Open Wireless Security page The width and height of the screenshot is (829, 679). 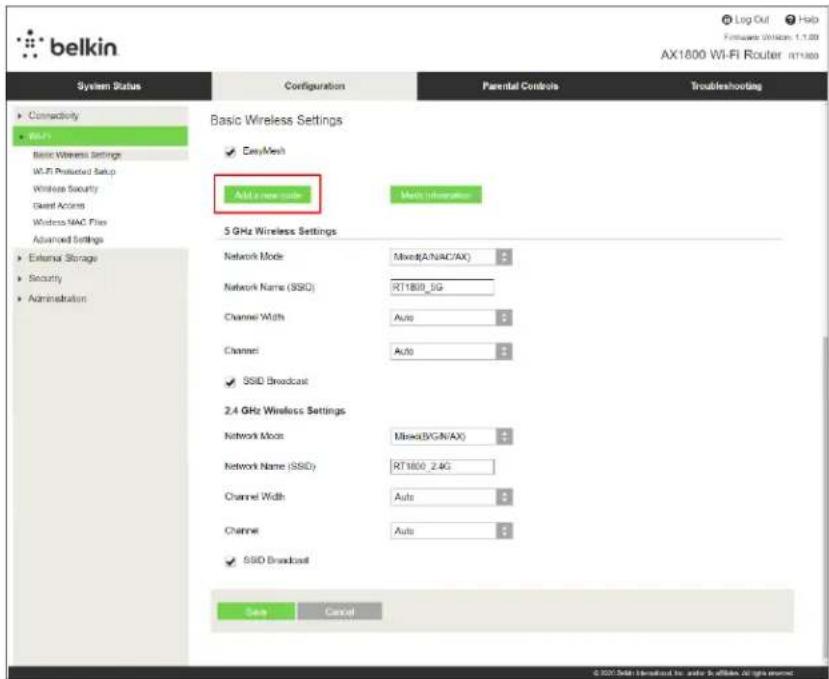coord(66,189)
